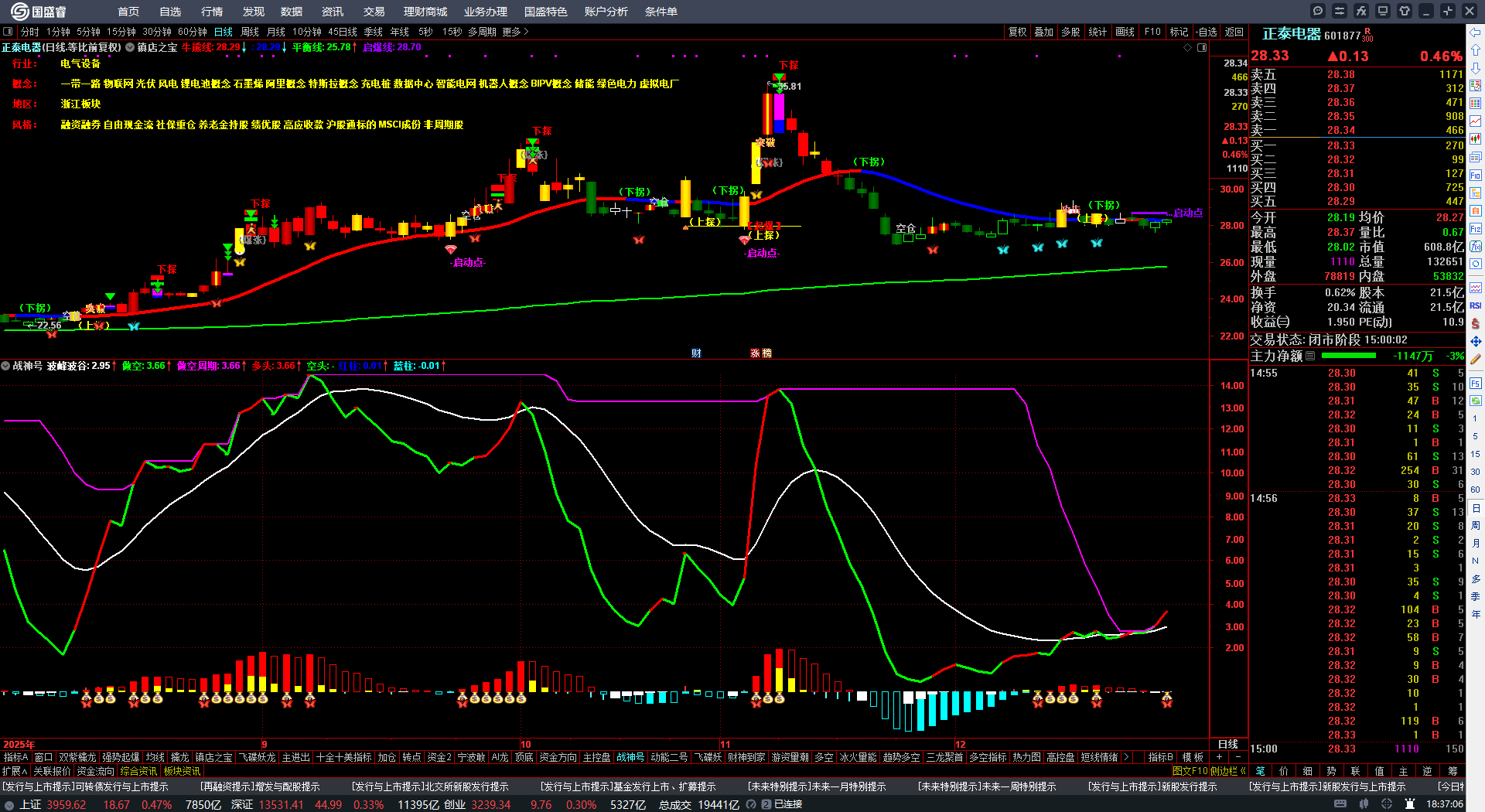
Task: Click the RSI indicator icon in sidebar
Action: point(1476,305)
